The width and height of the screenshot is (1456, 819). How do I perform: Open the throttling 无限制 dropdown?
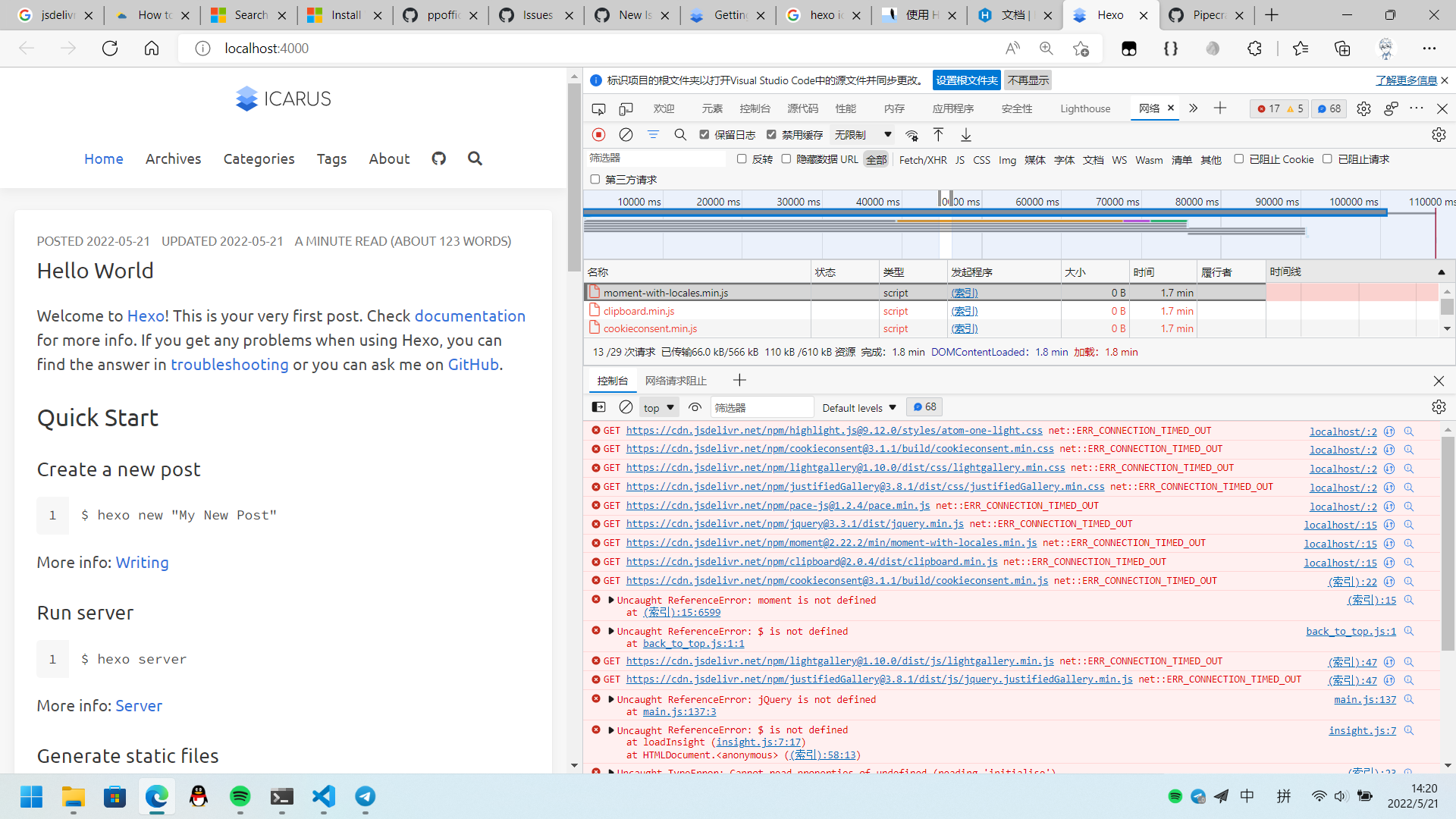tap(861, 134)
